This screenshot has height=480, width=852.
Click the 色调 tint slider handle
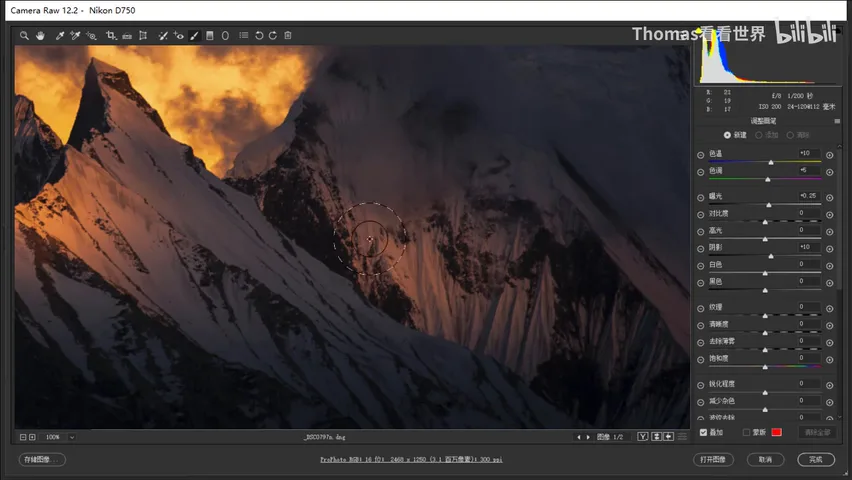(x=767, y=179)
